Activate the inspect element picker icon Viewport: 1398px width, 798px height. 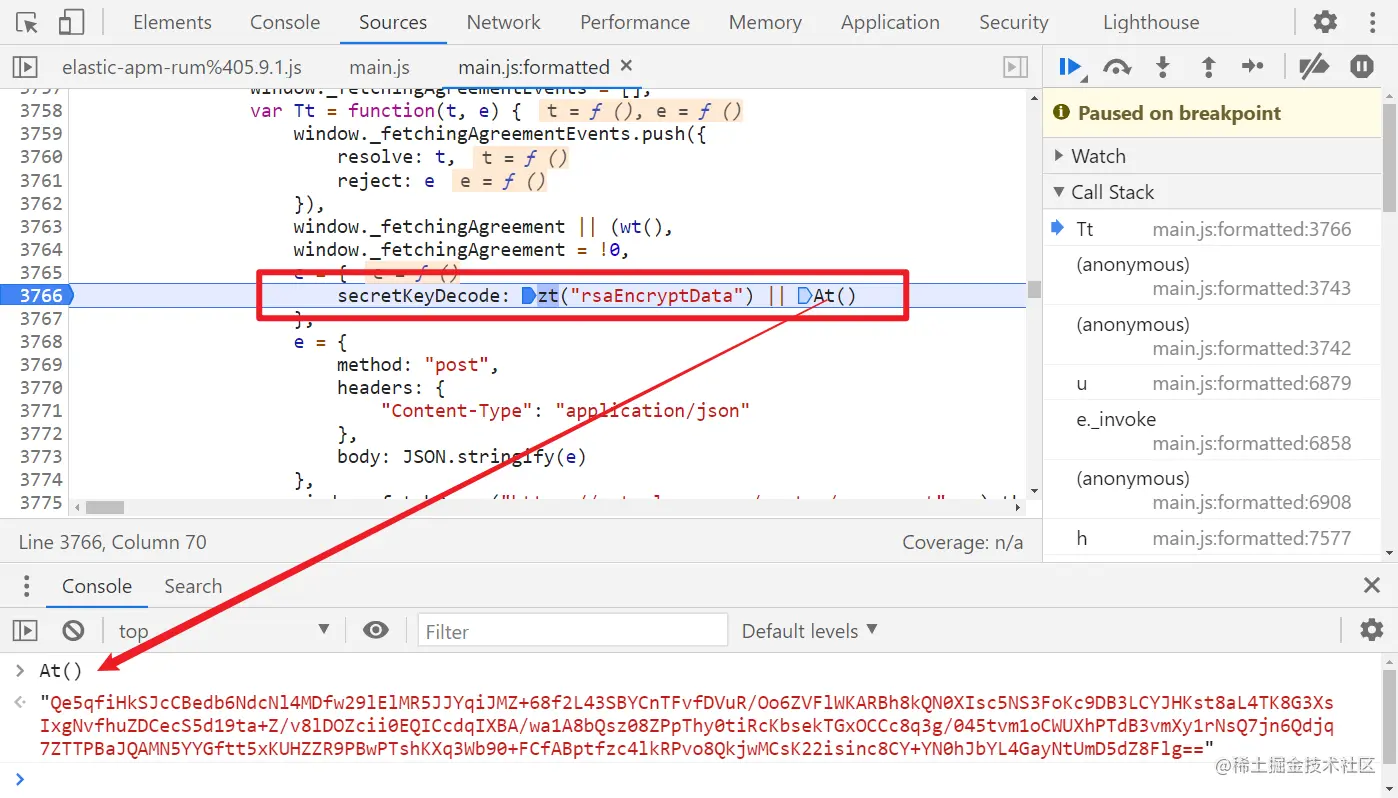(27, 22)
